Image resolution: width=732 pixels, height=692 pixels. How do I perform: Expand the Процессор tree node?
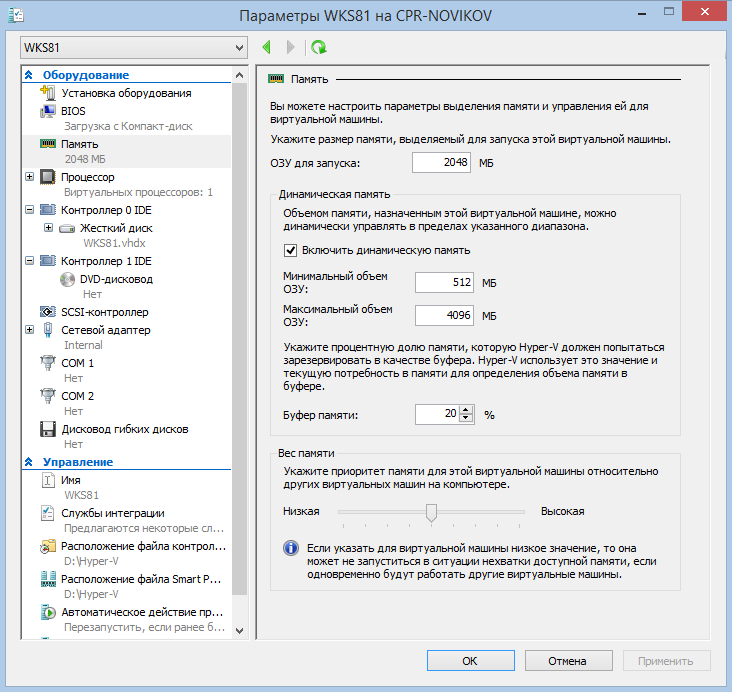(29, 177)
